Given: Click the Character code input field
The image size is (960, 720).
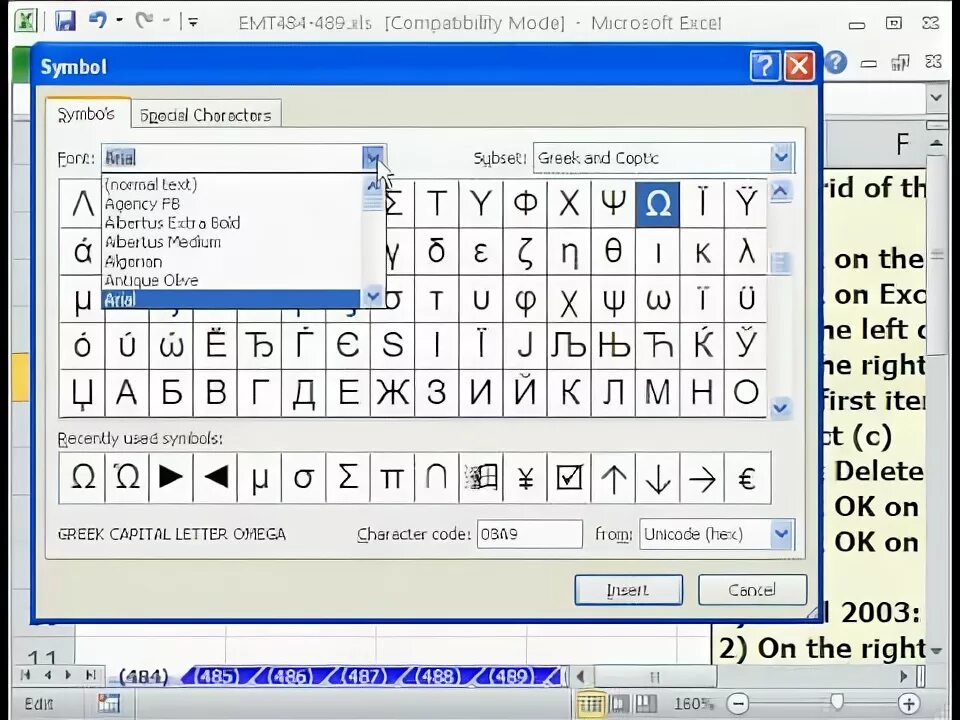Looking at the screenshot, I should [x=530, y=534].
